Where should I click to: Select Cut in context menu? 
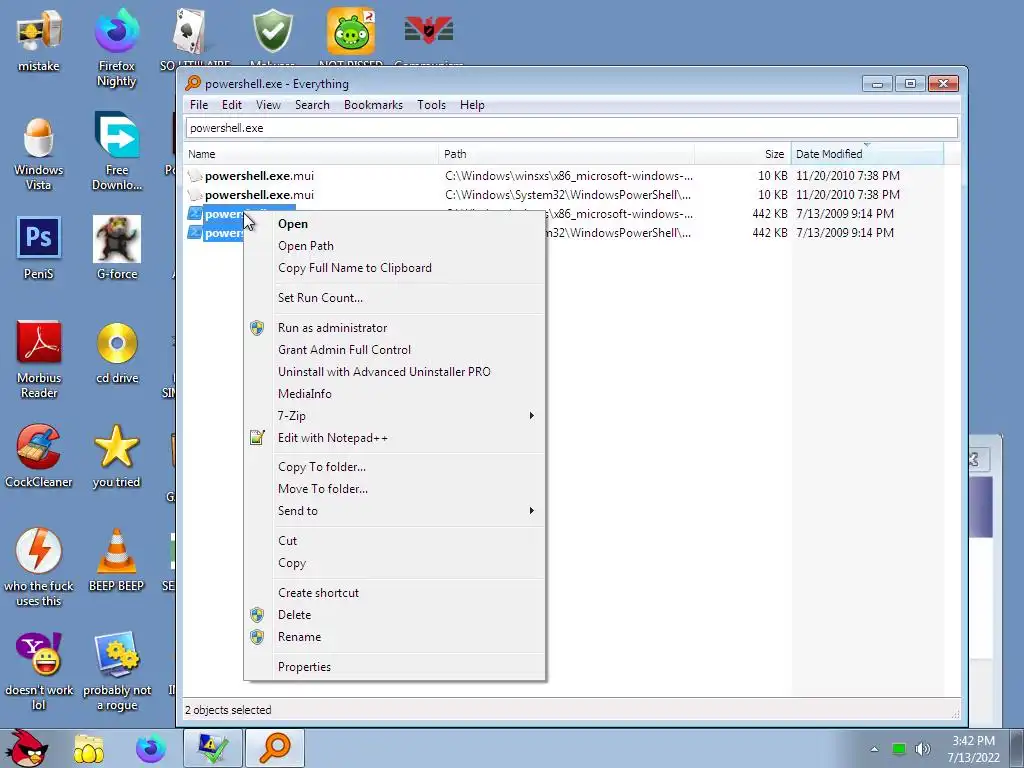pyautogui.click(x=395, y=541)
